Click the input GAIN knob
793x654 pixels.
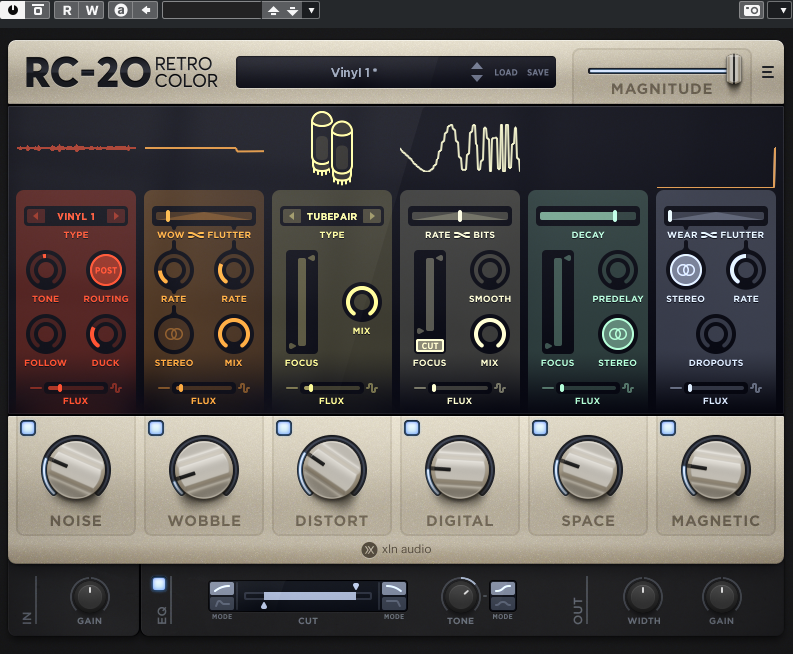(x=90, y=596)
